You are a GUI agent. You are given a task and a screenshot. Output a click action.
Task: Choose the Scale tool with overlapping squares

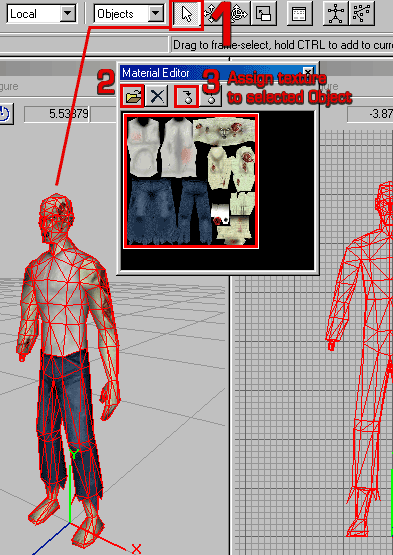pyautogui.click(x=263, y=14)
